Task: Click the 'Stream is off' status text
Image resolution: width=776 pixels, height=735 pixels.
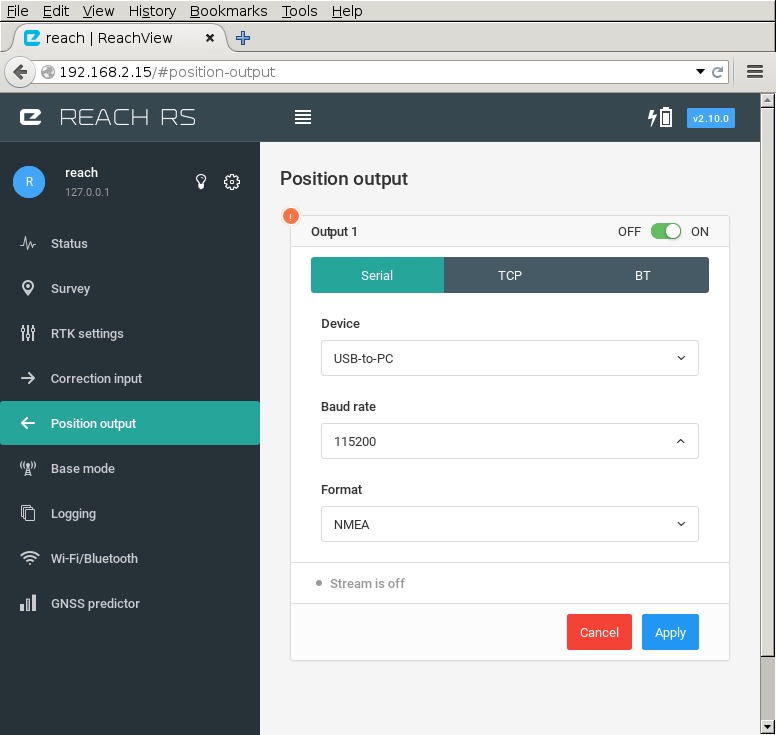Action: 367,583
